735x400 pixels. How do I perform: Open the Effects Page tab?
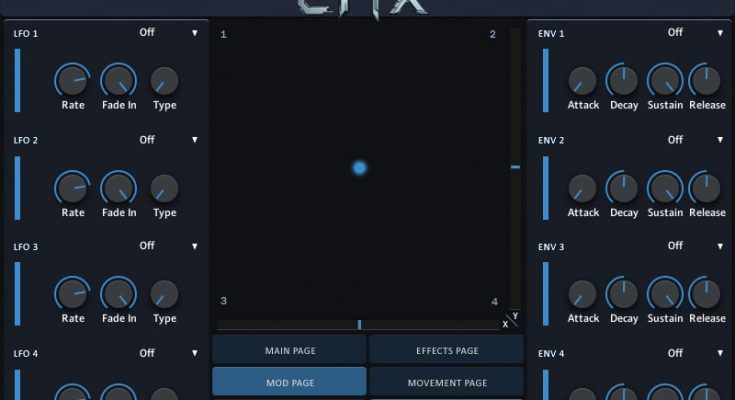point(447,350)
